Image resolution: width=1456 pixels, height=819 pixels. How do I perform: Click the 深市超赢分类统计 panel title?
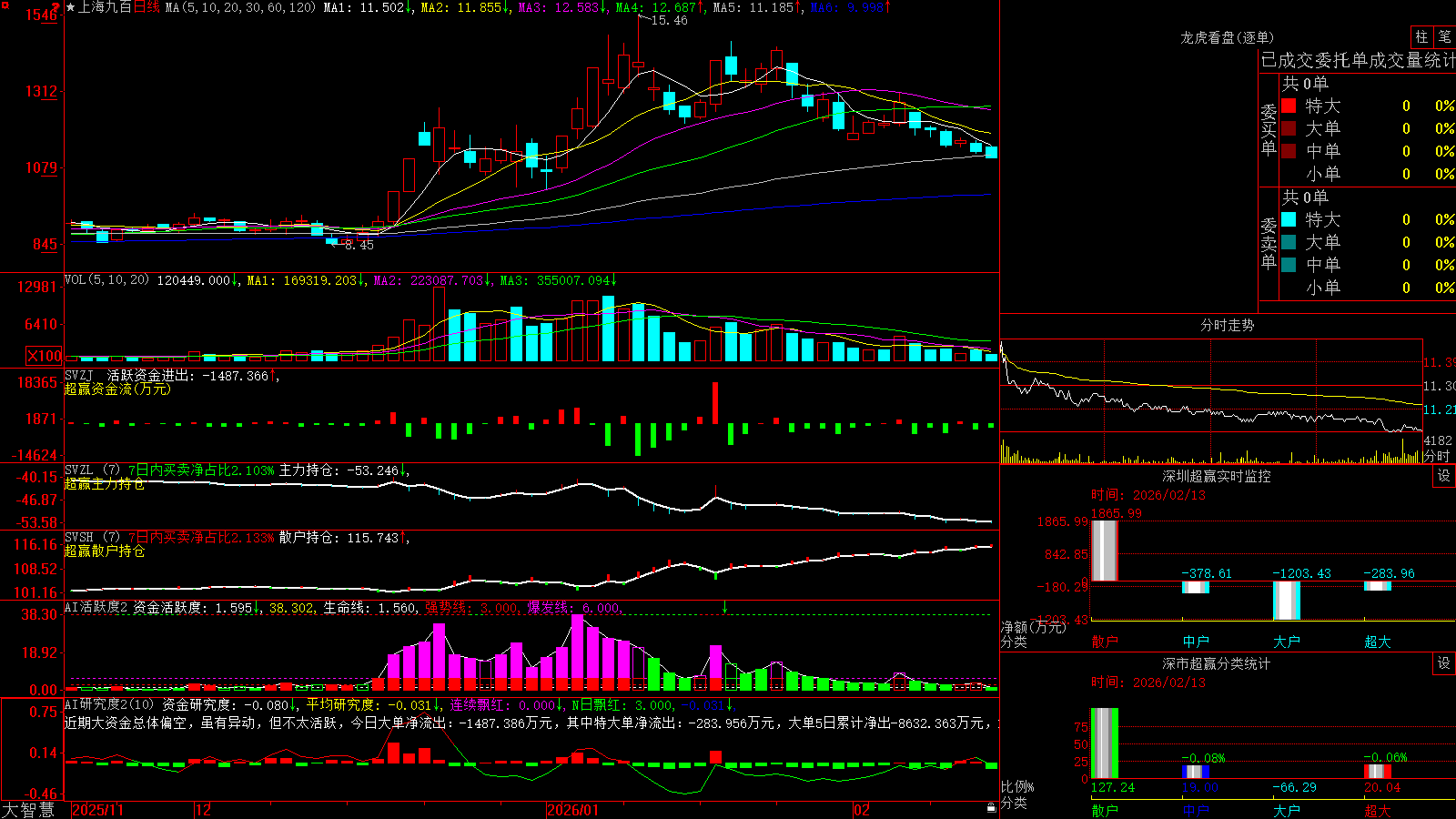[1216, 663]
